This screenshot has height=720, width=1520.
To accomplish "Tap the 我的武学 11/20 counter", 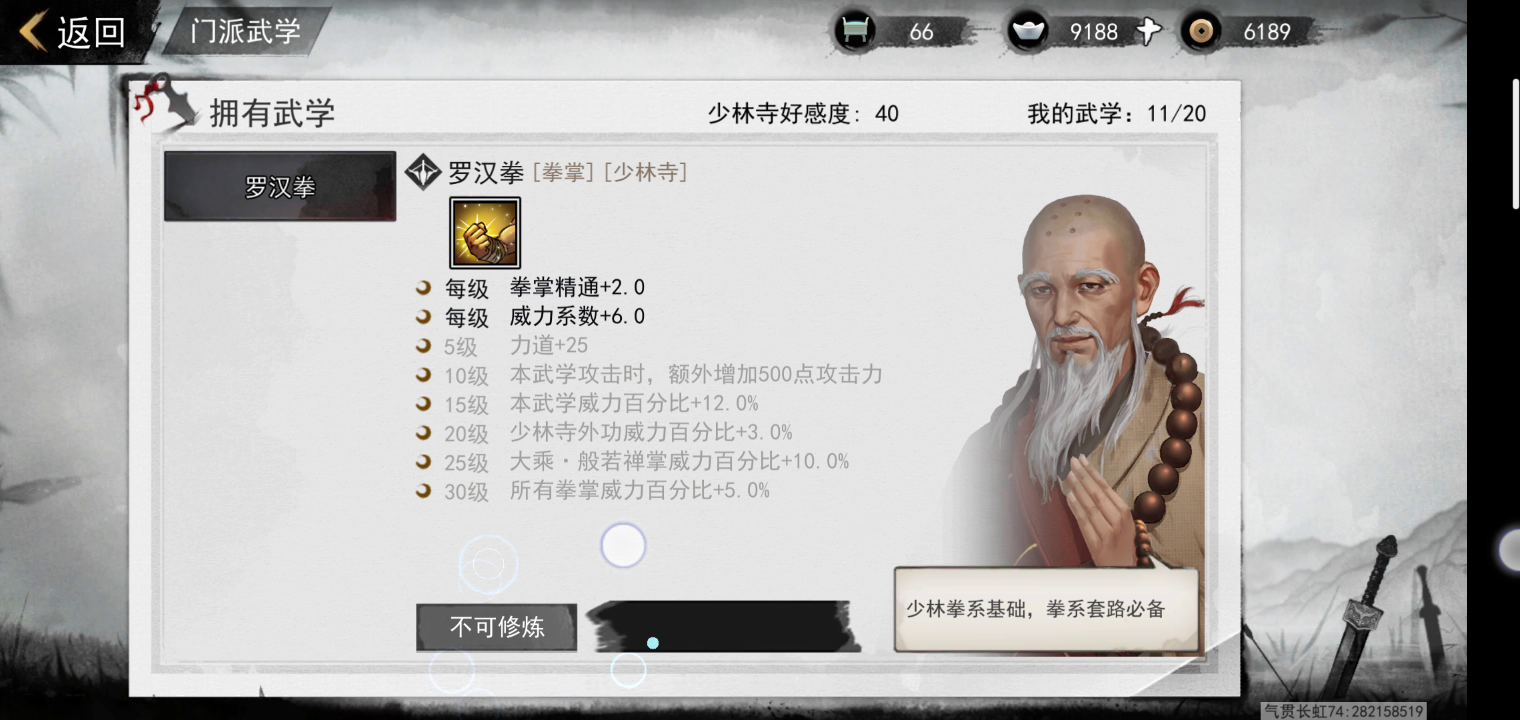I will pyautogui.click(x=1117, y=114).
